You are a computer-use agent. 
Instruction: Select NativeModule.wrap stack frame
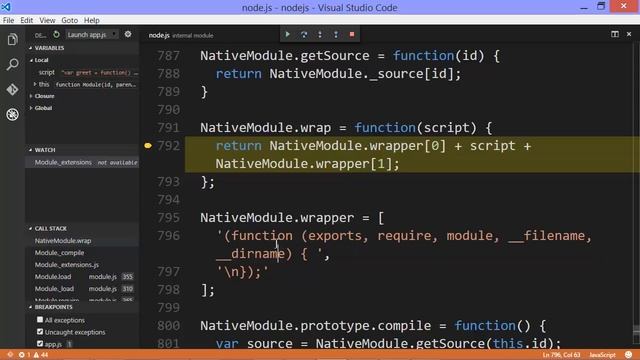pos(82,241)
